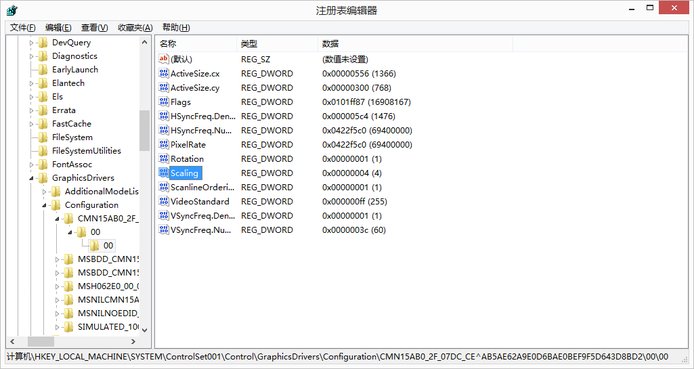Open the 编辑(E) menu
The height and width of the screenshot is (369, 694).
pyautogui.click(x=58, y=27)
